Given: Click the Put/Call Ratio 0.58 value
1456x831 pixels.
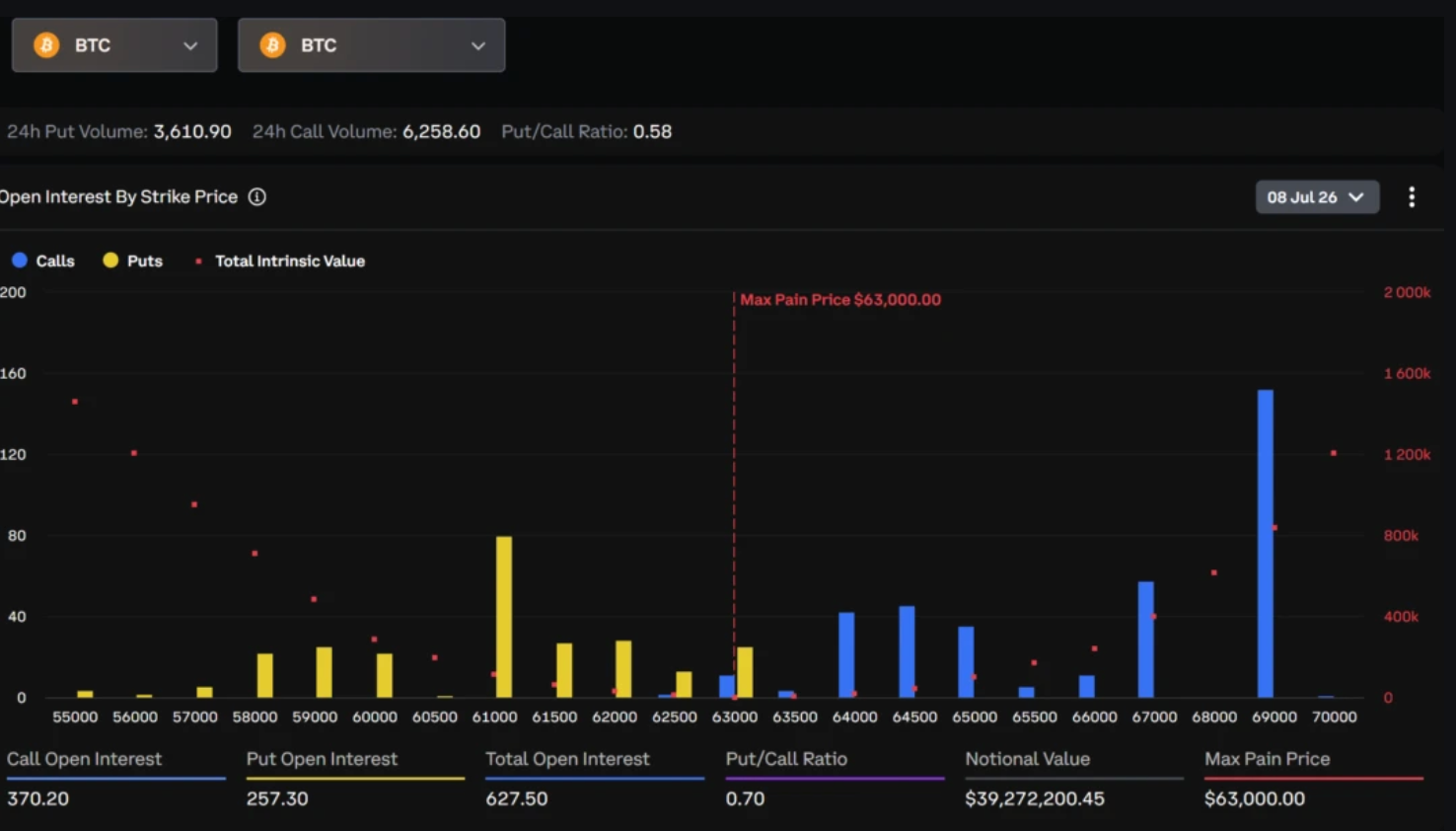Looking at the screenshot, I should tap(652, 131).
